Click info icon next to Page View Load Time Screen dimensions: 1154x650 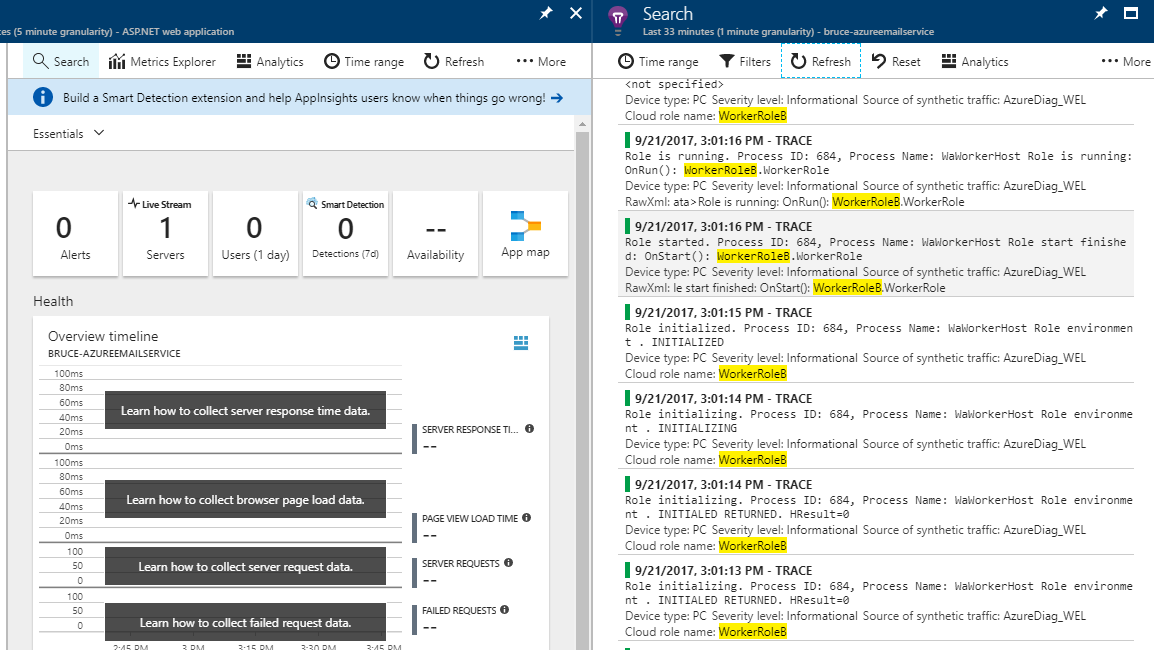(526, 518)
